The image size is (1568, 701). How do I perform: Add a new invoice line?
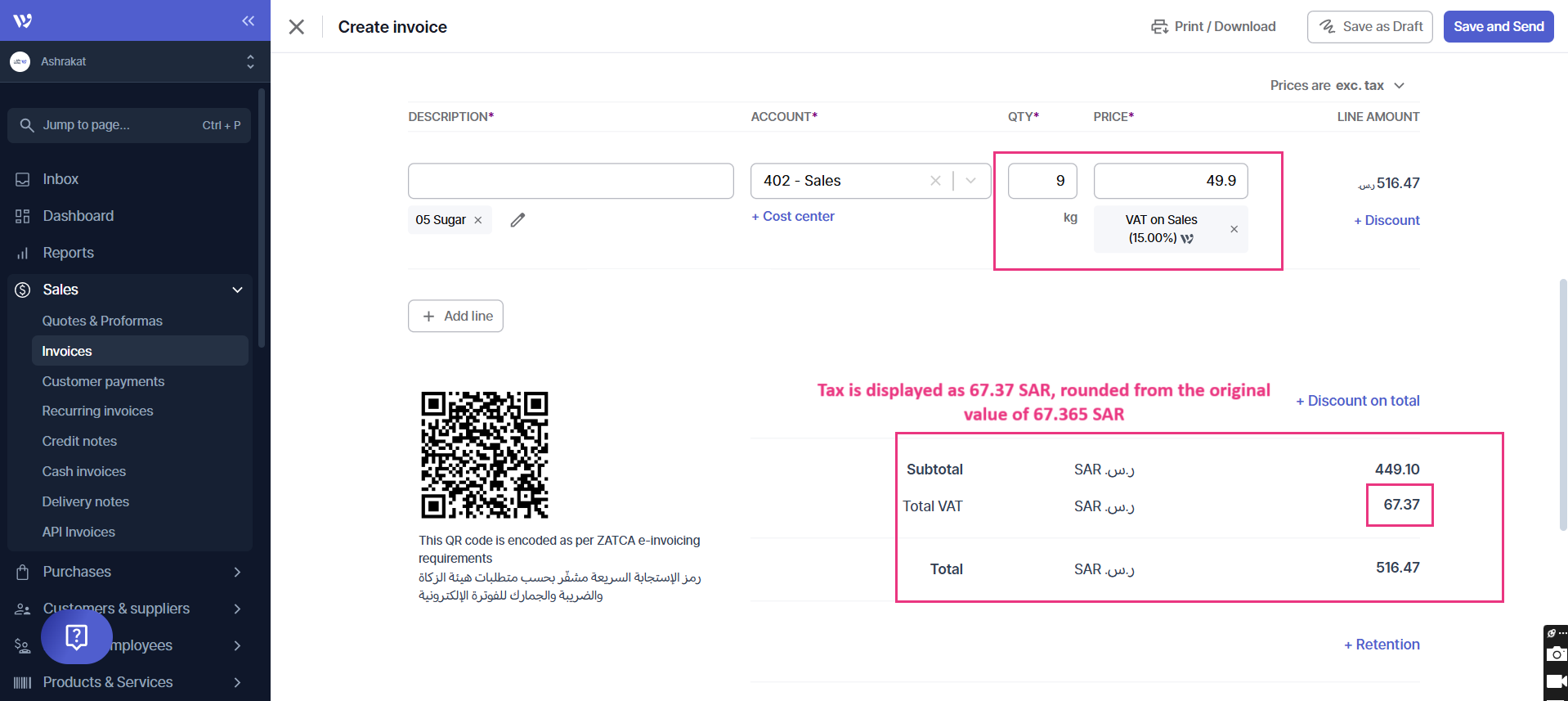click(x=455, y=317)
